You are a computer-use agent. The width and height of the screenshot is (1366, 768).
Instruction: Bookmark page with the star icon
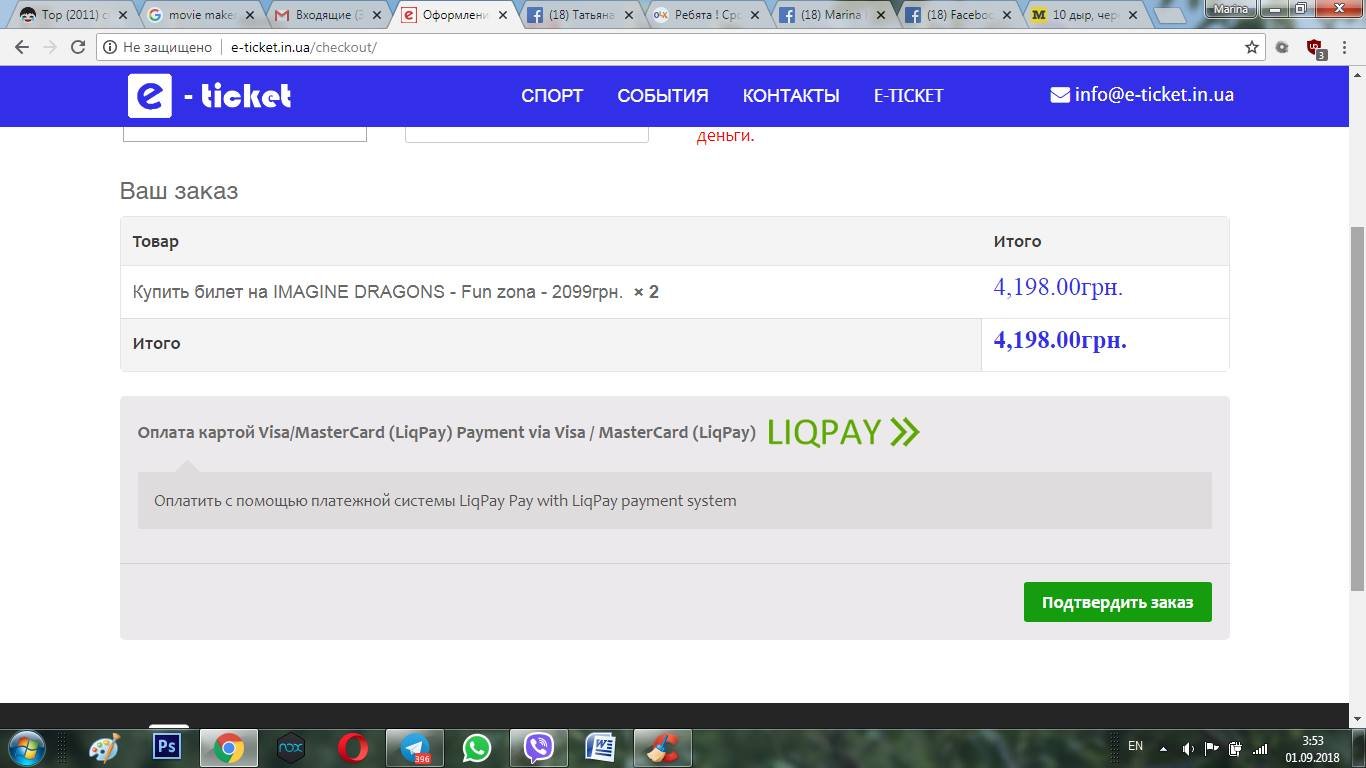[x=1251, y=47]
